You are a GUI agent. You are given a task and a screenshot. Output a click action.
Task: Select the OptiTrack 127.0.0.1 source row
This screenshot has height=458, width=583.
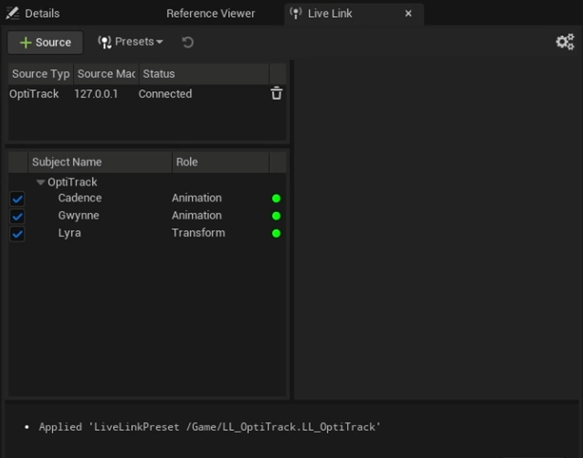(147, 94)
